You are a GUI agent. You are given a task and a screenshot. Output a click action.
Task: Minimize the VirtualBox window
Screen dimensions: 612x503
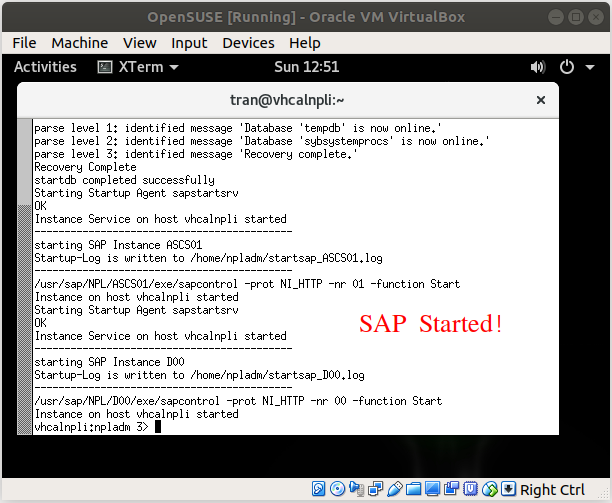point(555,17)
